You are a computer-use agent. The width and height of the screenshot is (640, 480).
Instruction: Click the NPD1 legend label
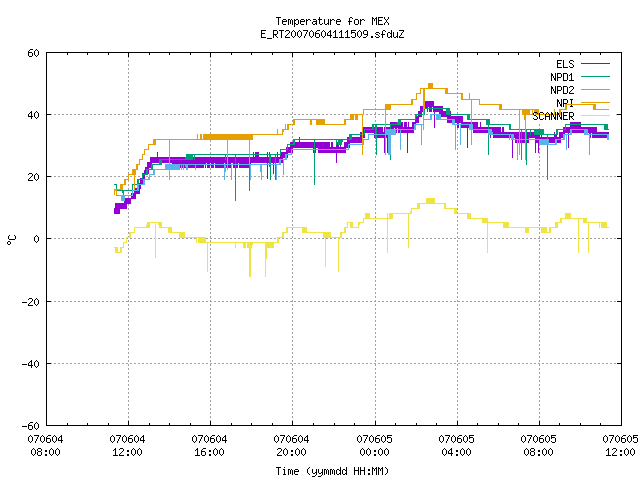[562, 77]
